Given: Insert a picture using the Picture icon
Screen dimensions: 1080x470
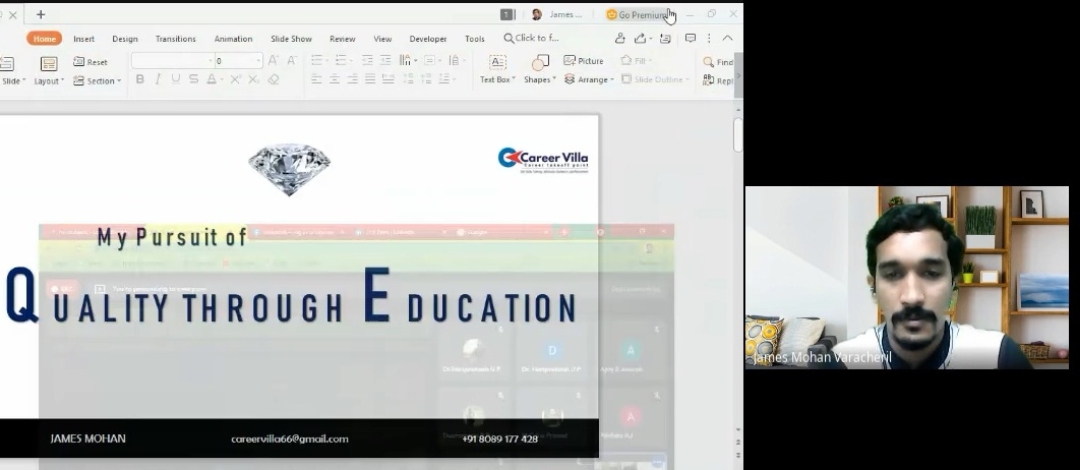Looking at the screenshot, I should (x=583, y=61).
